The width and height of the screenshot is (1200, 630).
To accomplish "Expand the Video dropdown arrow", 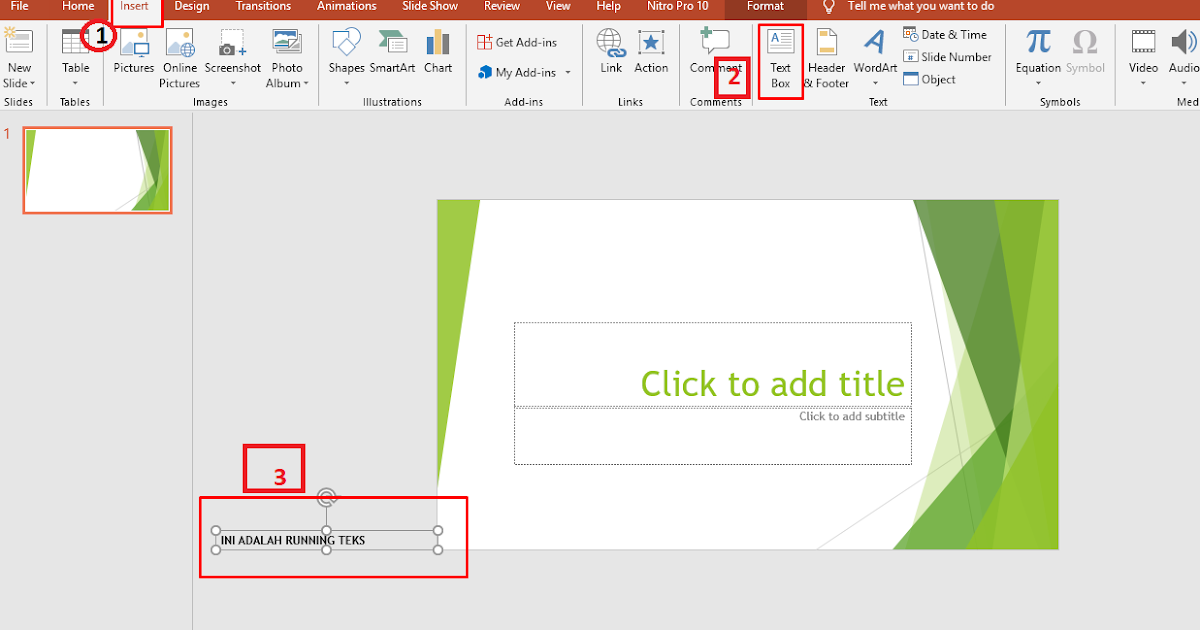I will tap(1143, 84).
